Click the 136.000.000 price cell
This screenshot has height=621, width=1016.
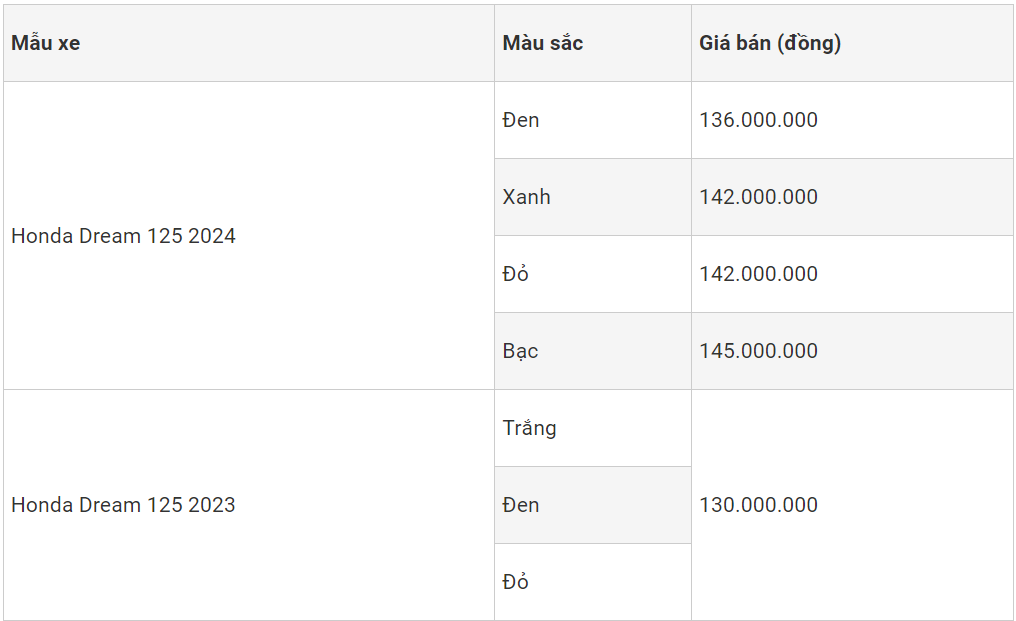click(x=759, y=120)
